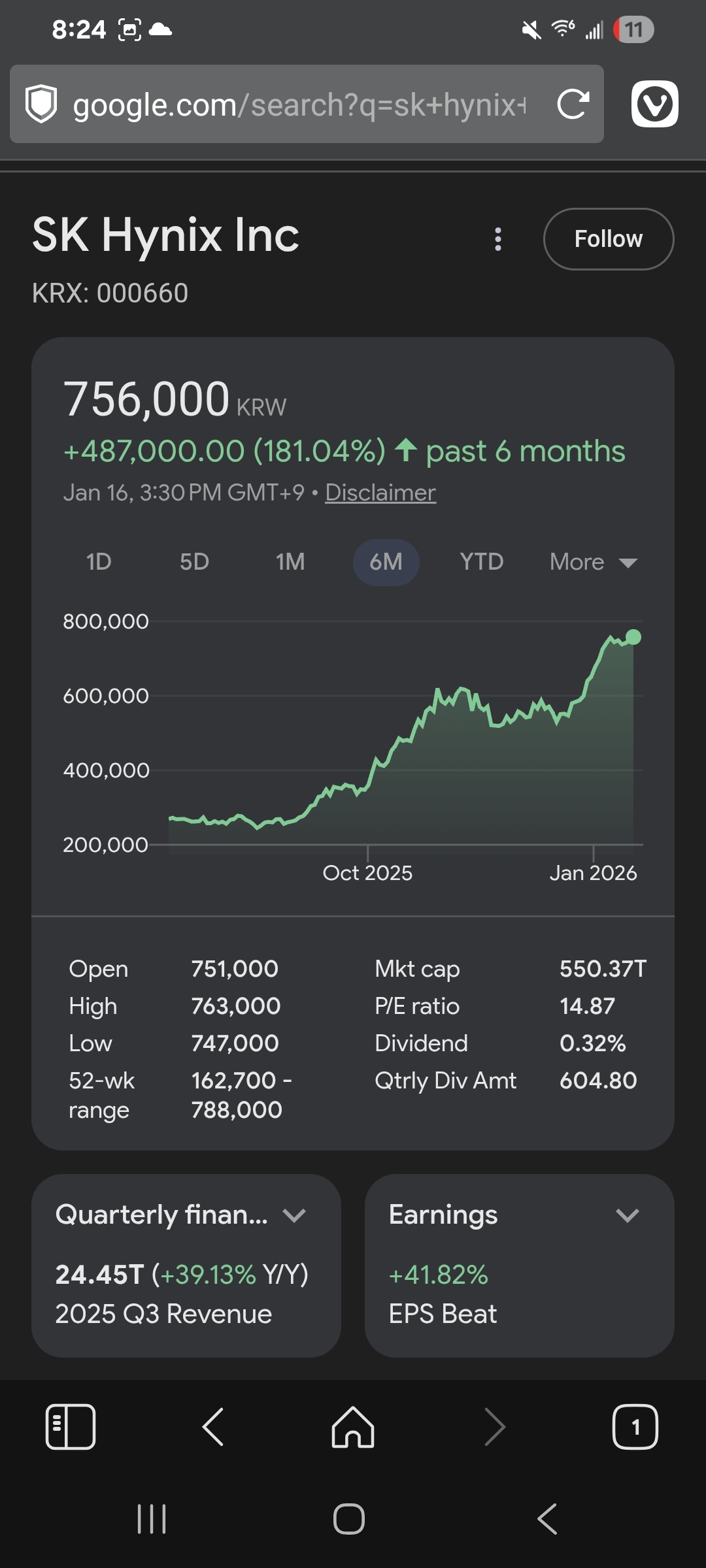Tap the Dividend value 0.32%
This screenshot has height=1568, width=706.
pyautogui.click(x=592, y=1043)
